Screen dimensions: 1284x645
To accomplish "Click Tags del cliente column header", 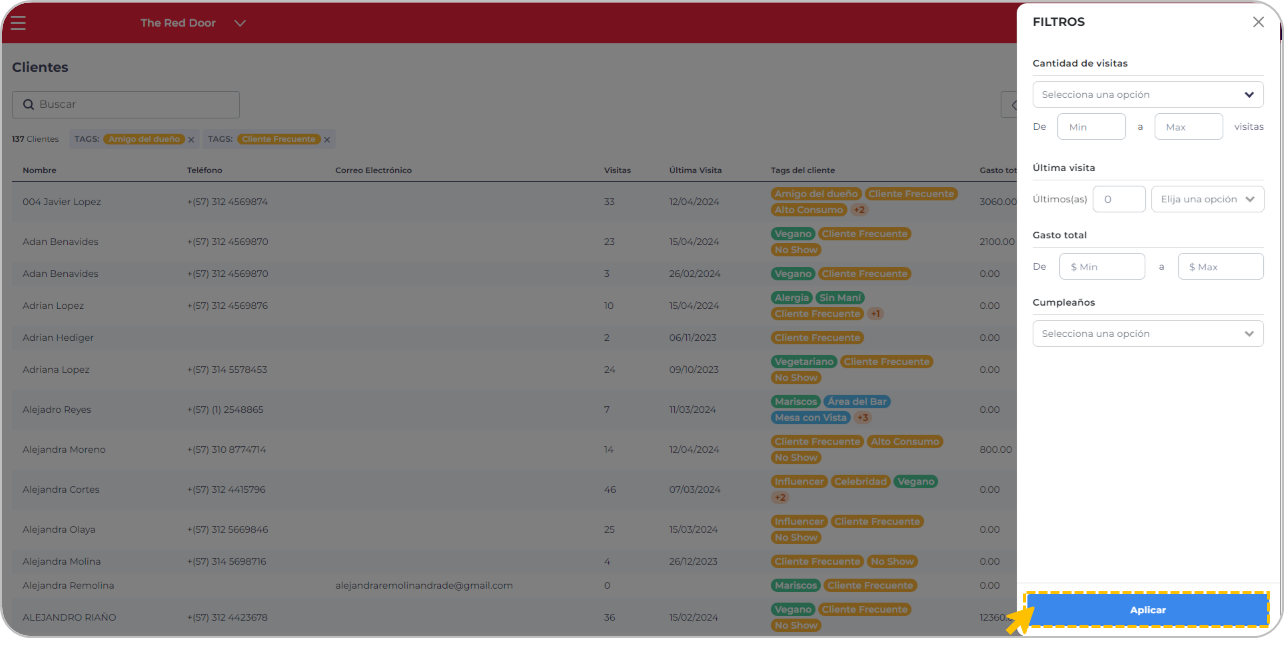I will click(x=802, y=170).
